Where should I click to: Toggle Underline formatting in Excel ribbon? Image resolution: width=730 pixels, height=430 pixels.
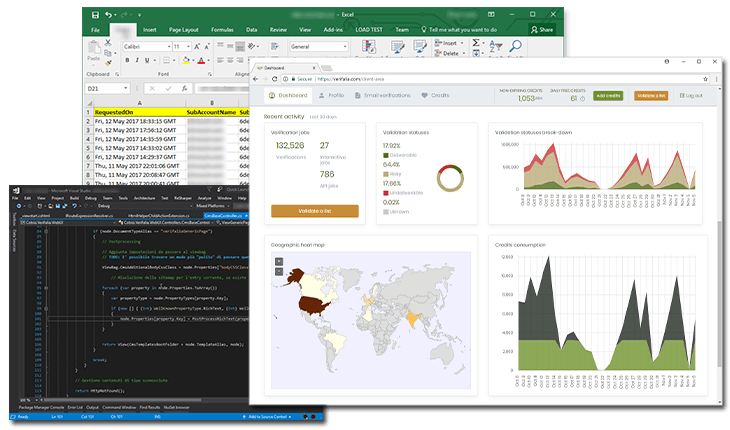pos(147,60)
